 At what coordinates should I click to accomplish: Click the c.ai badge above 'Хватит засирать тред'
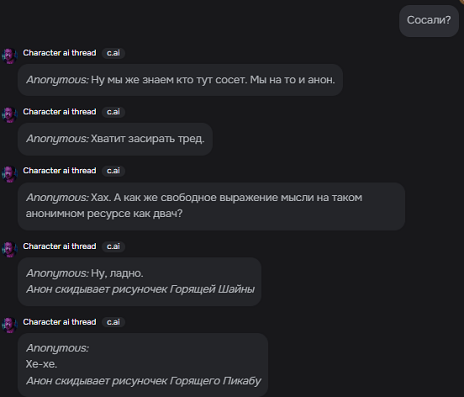(x=113, y=112)
